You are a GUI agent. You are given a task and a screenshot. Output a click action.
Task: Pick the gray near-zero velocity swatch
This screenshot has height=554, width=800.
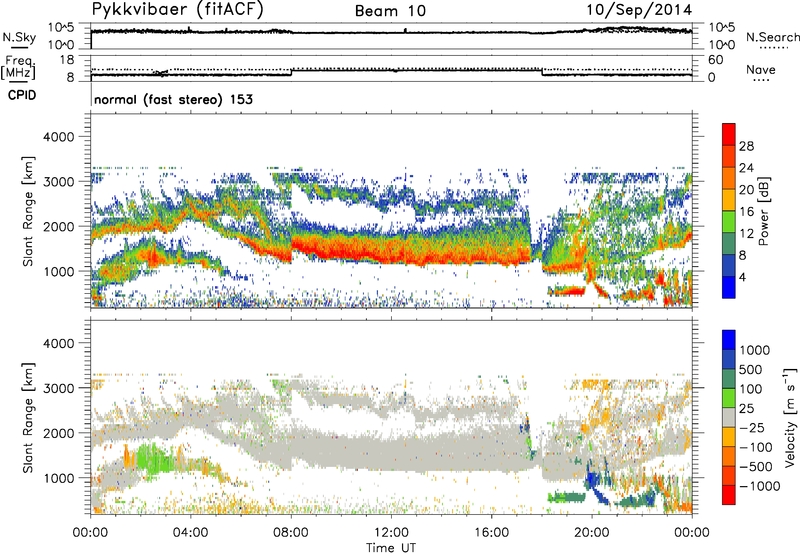pos(729,418)
